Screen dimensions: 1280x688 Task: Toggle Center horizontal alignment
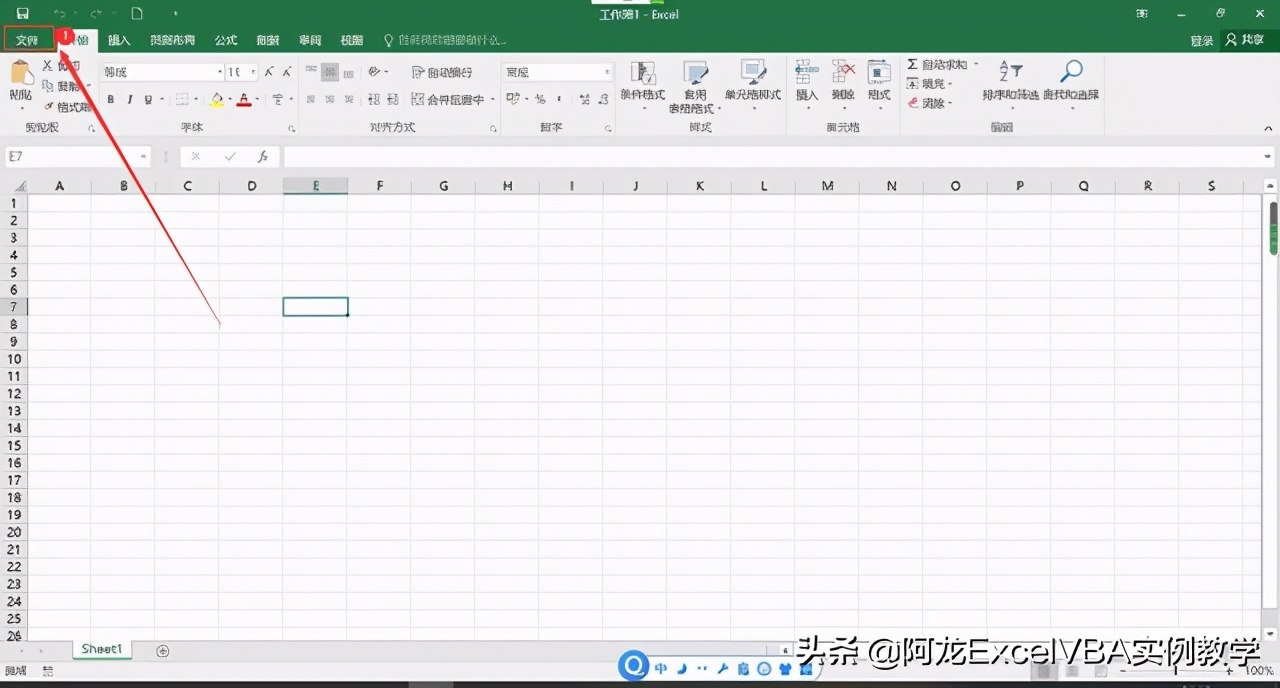(330, 99)
